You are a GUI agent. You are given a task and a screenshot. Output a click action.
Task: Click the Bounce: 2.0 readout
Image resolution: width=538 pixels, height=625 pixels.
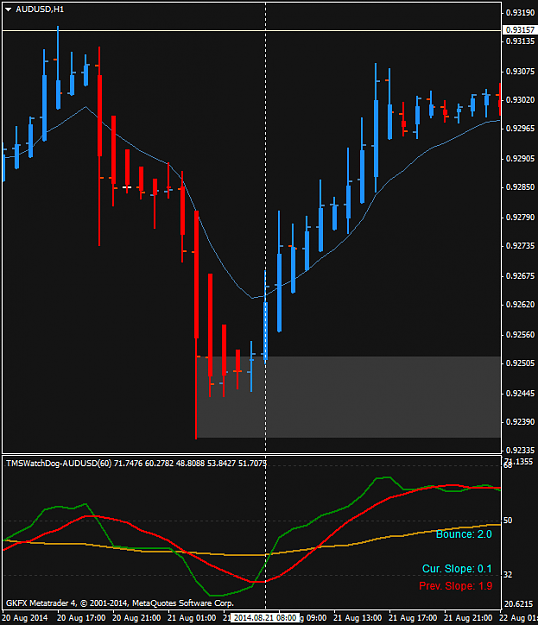click(x=464, y=534)
